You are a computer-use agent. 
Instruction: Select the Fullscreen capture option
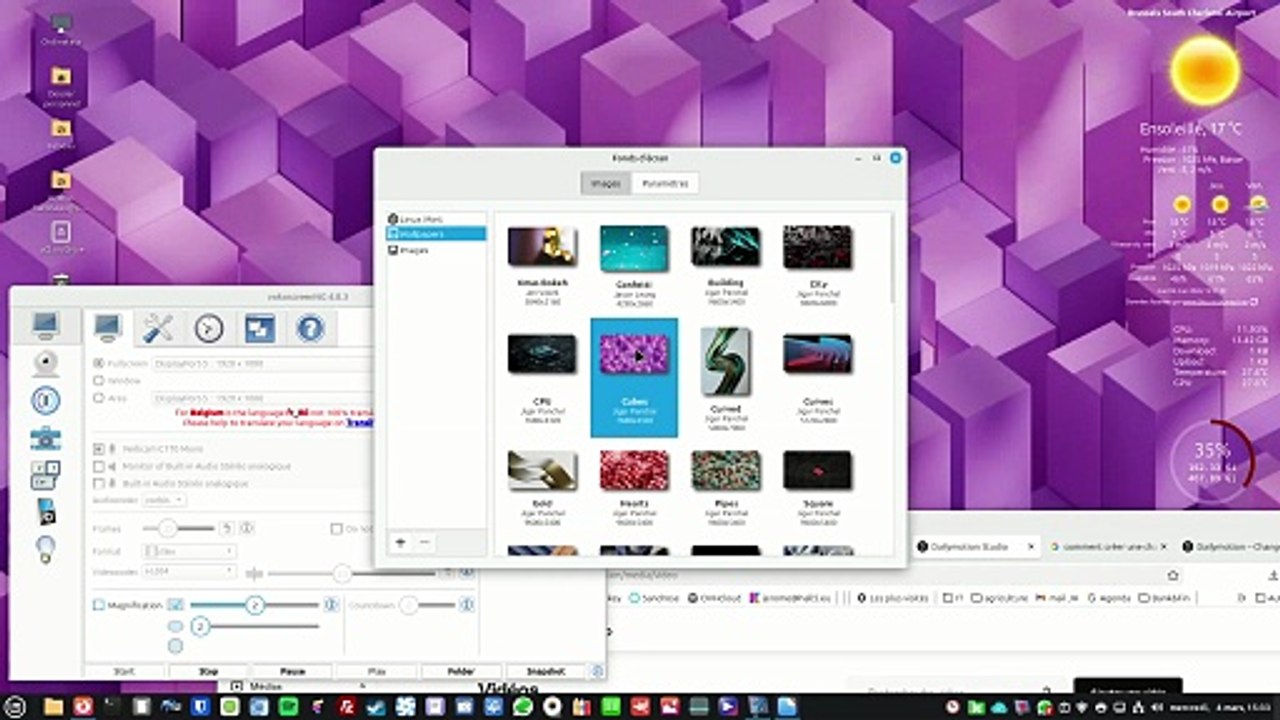(x=98, y=363)
